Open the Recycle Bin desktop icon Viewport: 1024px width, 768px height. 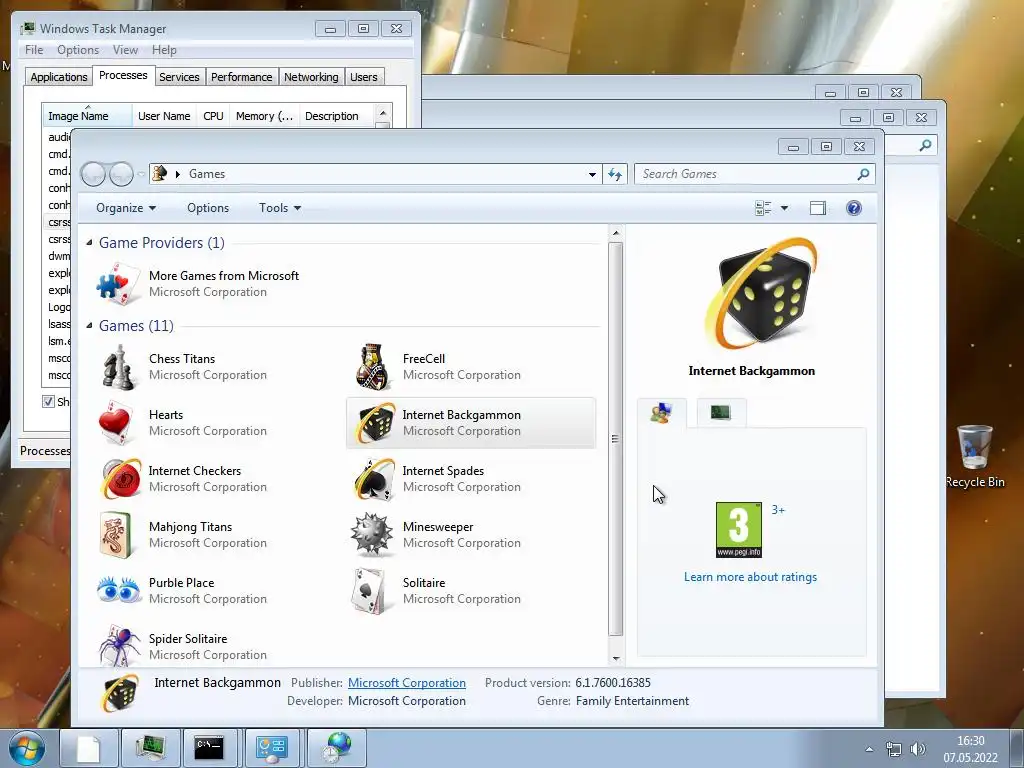click(974, 455)
